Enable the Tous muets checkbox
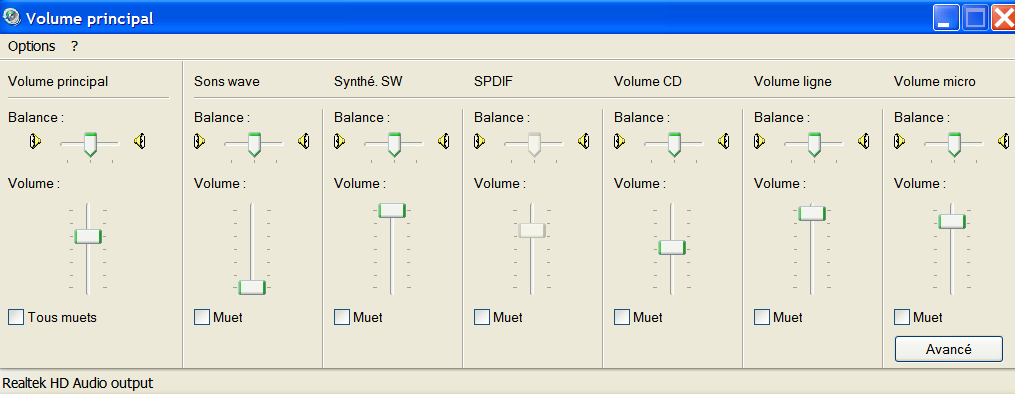Image resolution: width=1015 pixels, height=394 pixels. tap(16, 317)
